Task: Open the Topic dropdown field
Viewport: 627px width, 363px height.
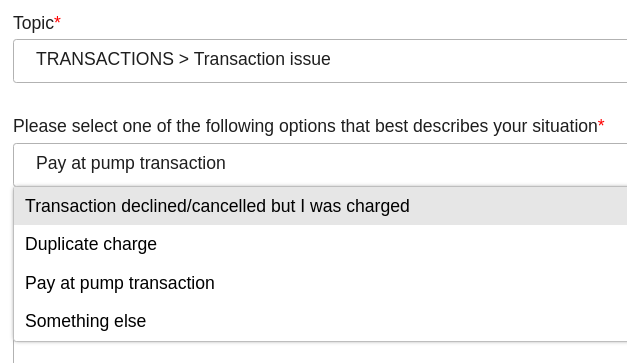Action: pyautogui.click(x=320, y=61)
